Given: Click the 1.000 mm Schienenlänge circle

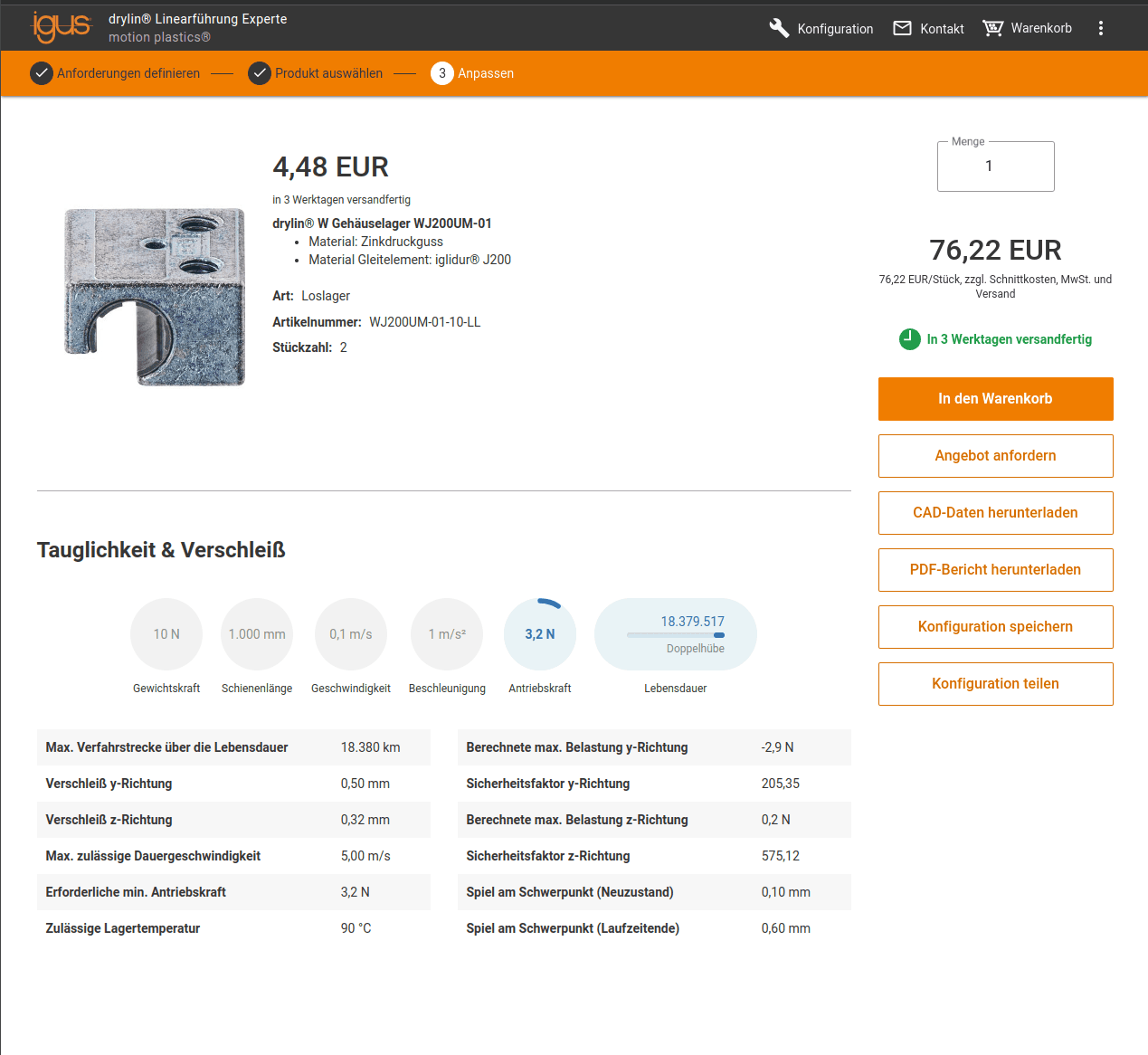Looking at the screenshot, I should (x=257, y=634).
